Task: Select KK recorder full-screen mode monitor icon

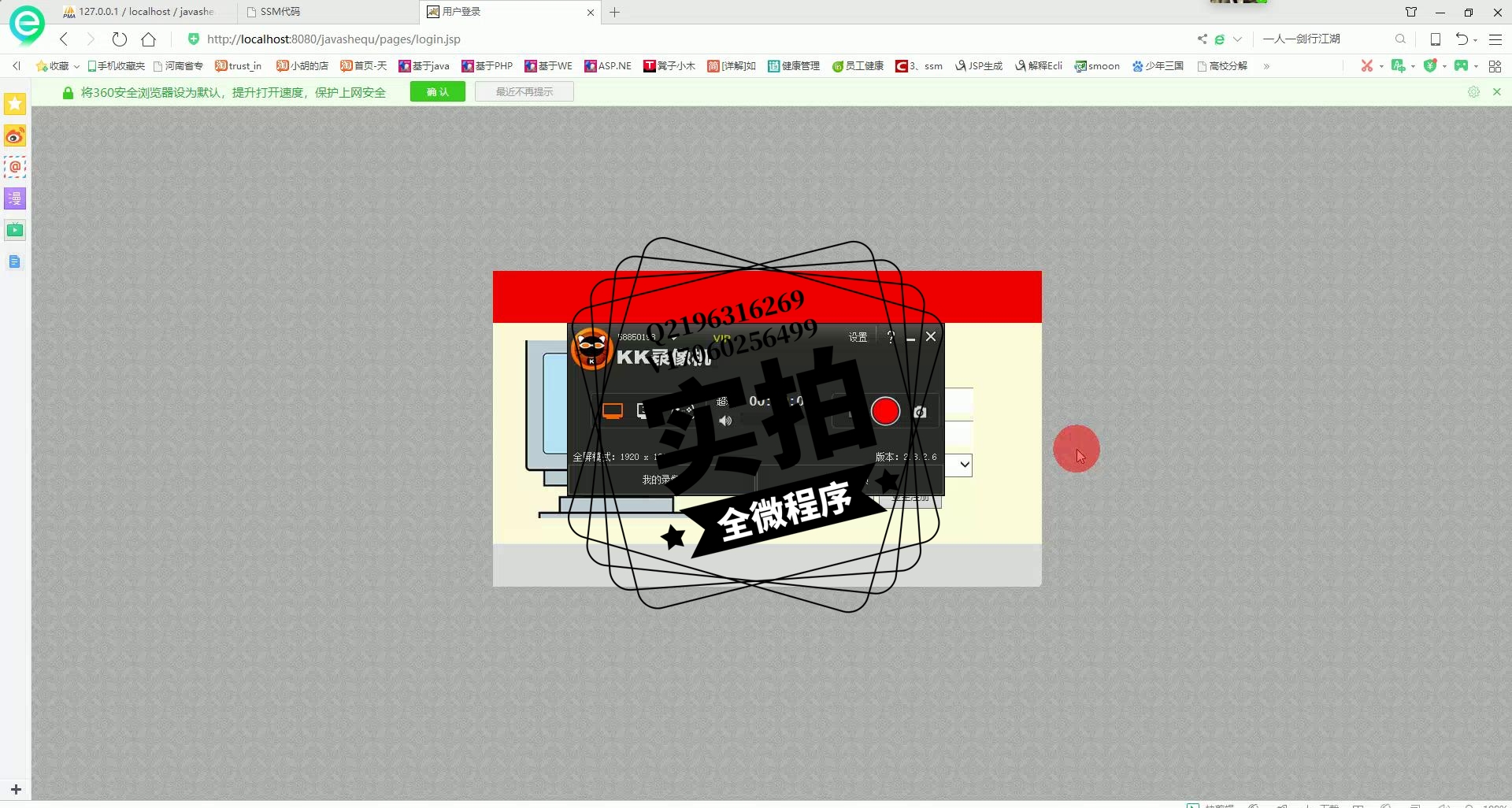Action: [x=613, y=411]
